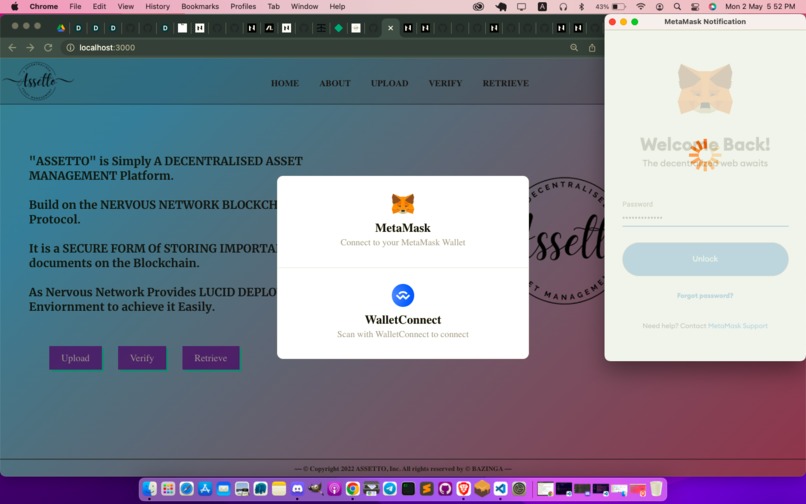Screen dimensions: 806x504
Task: Open the Chrome File menu
Action: pyautogui.click(x=75, y=6)
